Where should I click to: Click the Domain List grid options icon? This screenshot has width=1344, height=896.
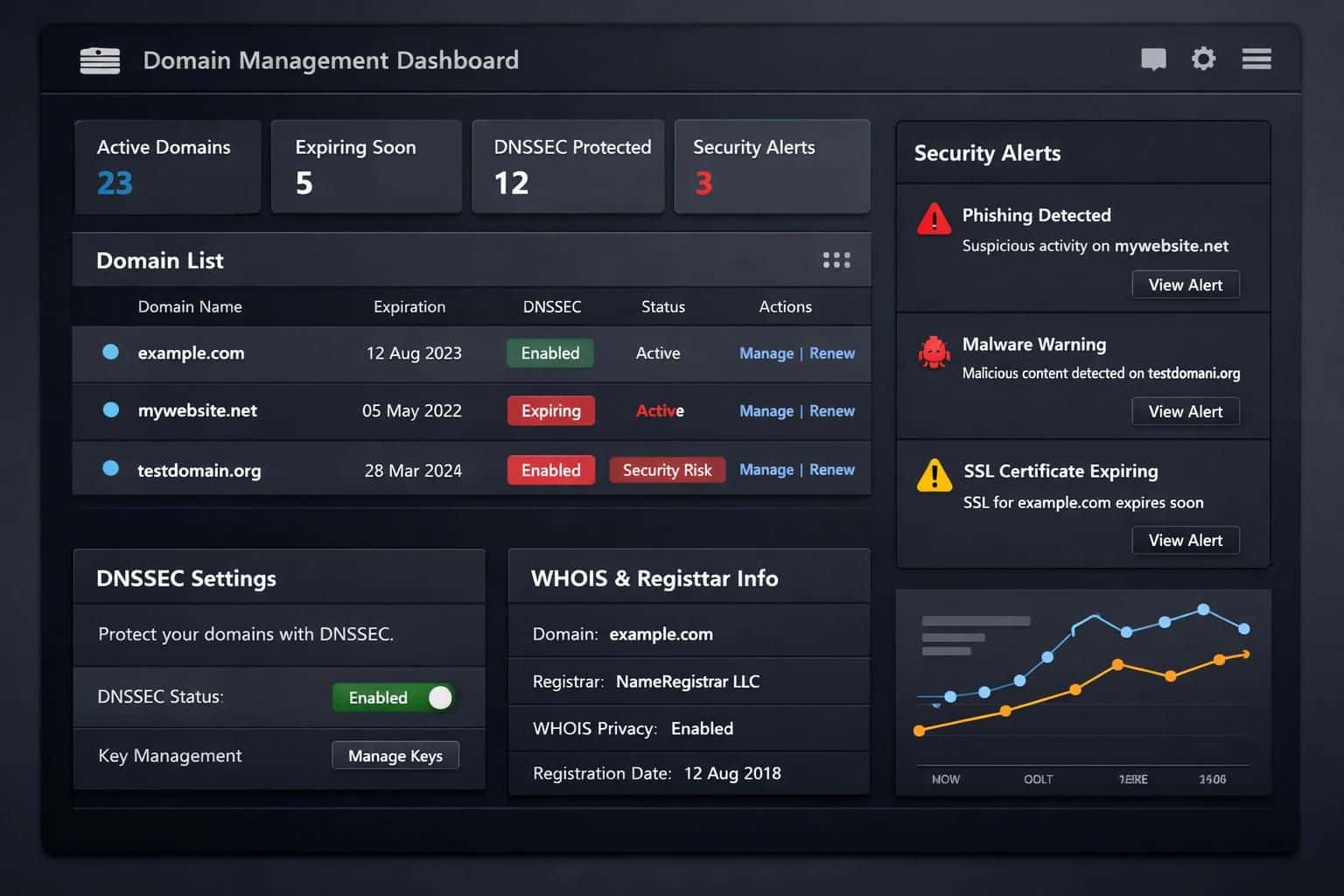coord(836,260)
